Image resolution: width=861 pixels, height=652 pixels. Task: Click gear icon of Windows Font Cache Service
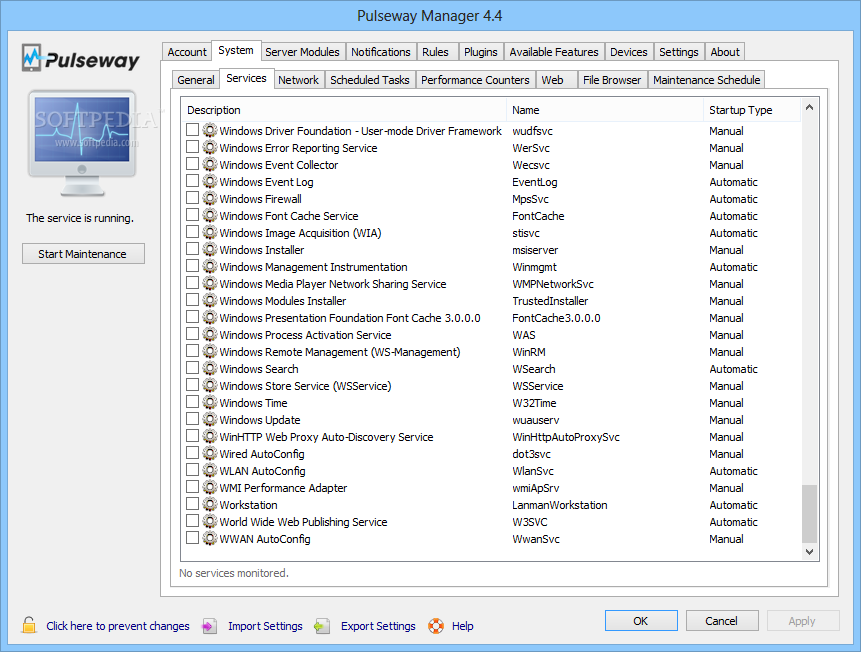coord(210,215)
